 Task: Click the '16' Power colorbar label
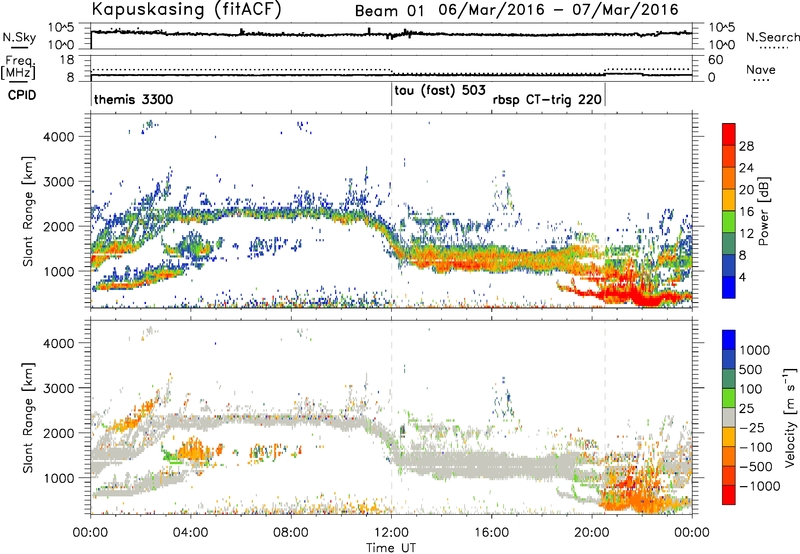coord(746,212)
